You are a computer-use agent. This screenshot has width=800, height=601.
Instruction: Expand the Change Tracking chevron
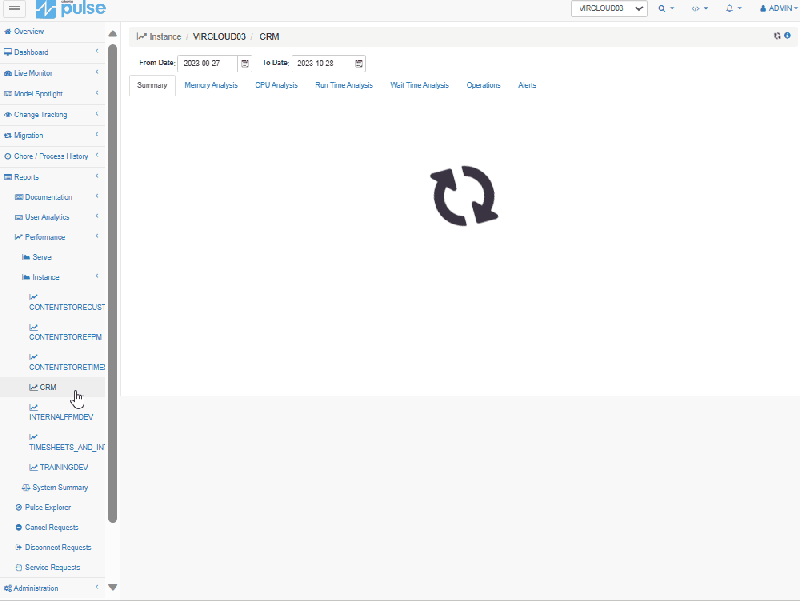pos(97,114)
